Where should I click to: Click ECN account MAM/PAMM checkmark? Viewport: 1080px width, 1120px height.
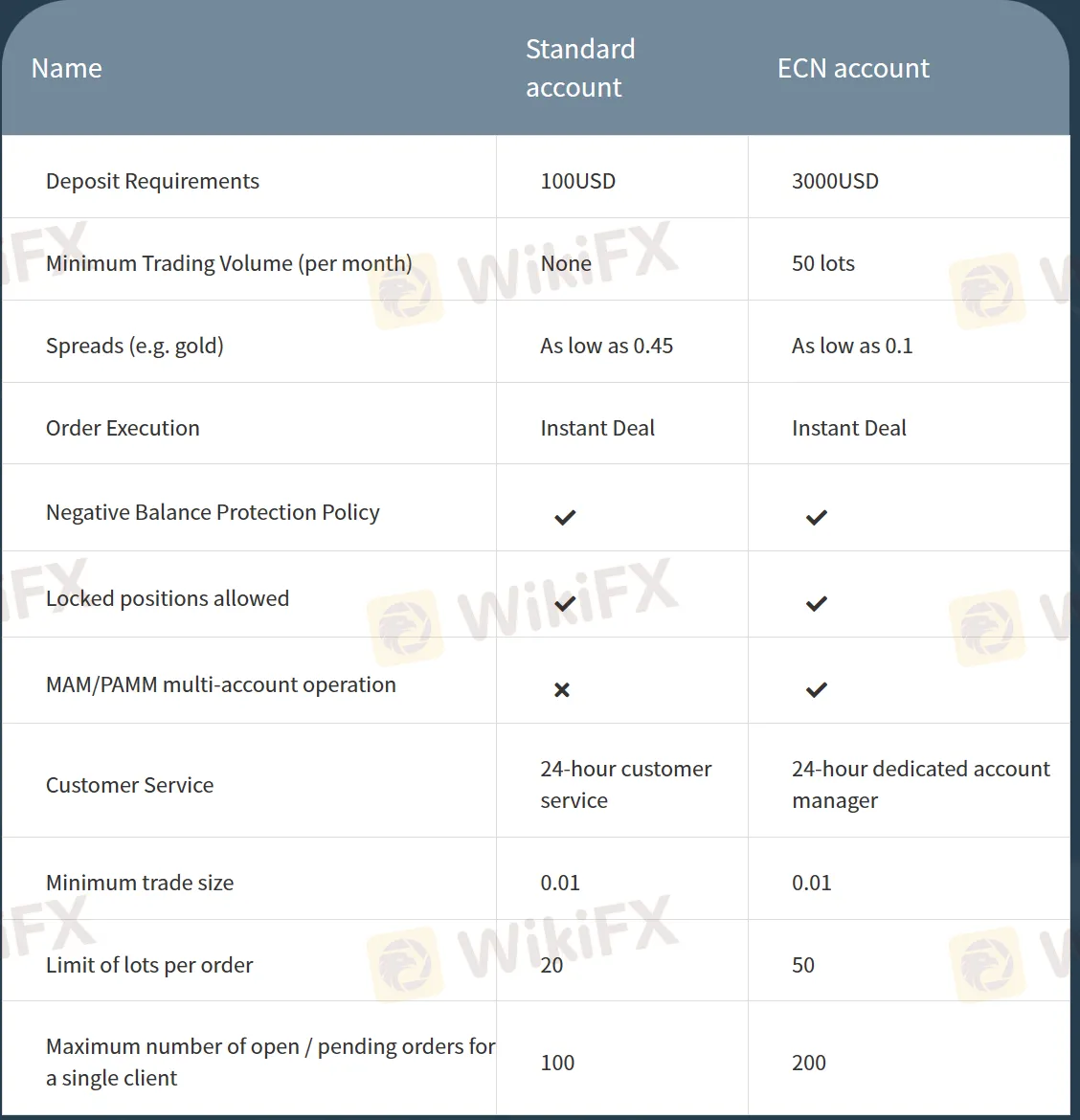point(816,689)
